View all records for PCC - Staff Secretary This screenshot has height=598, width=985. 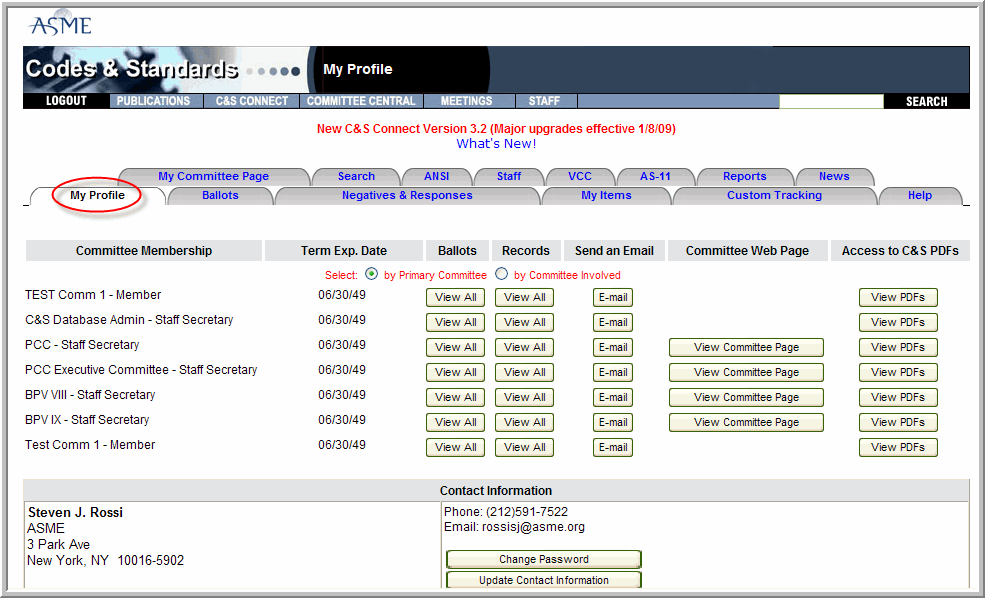(525, 347)
